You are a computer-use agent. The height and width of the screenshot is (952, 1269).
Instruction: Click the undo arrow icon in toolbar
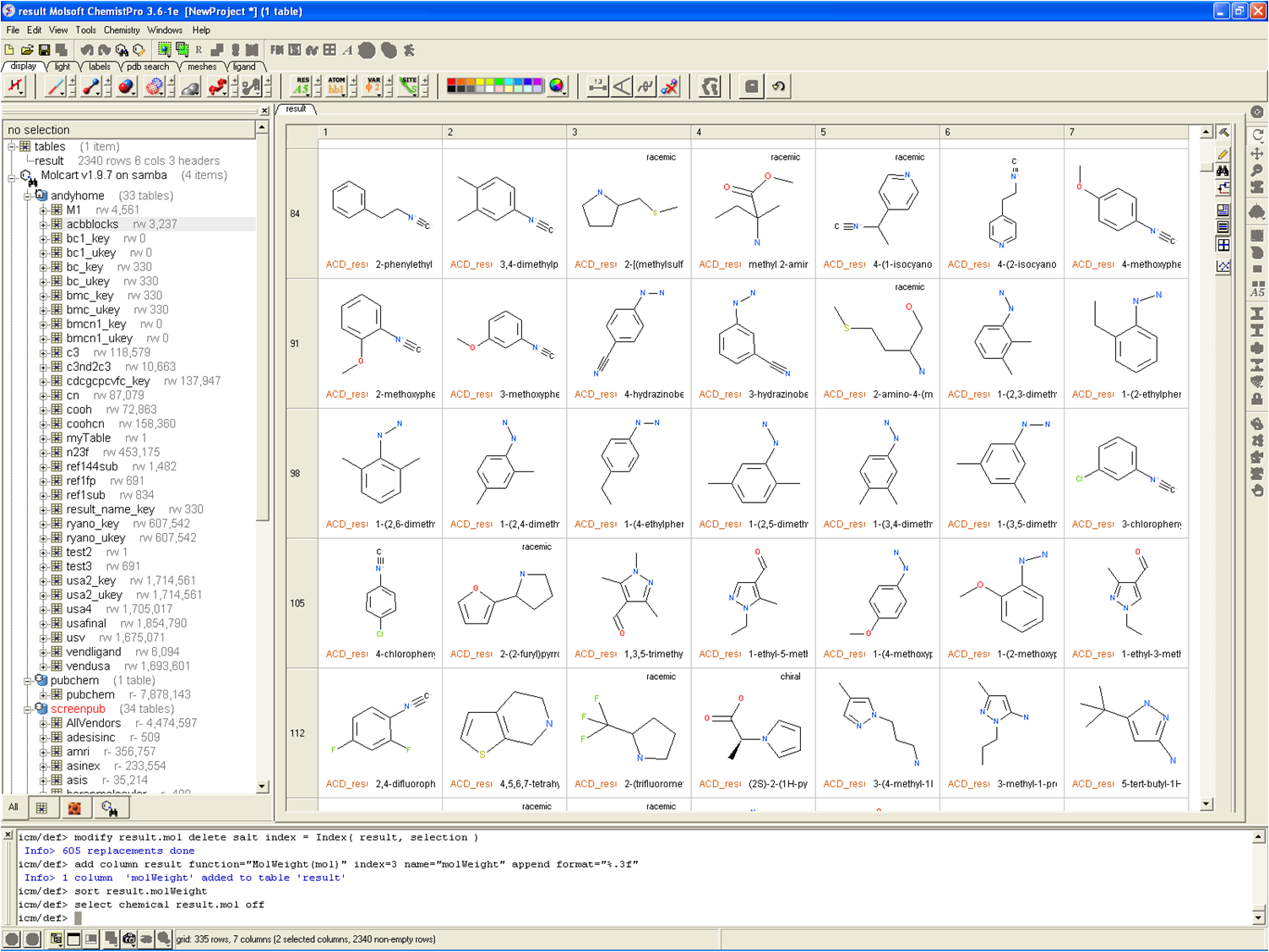778,86
